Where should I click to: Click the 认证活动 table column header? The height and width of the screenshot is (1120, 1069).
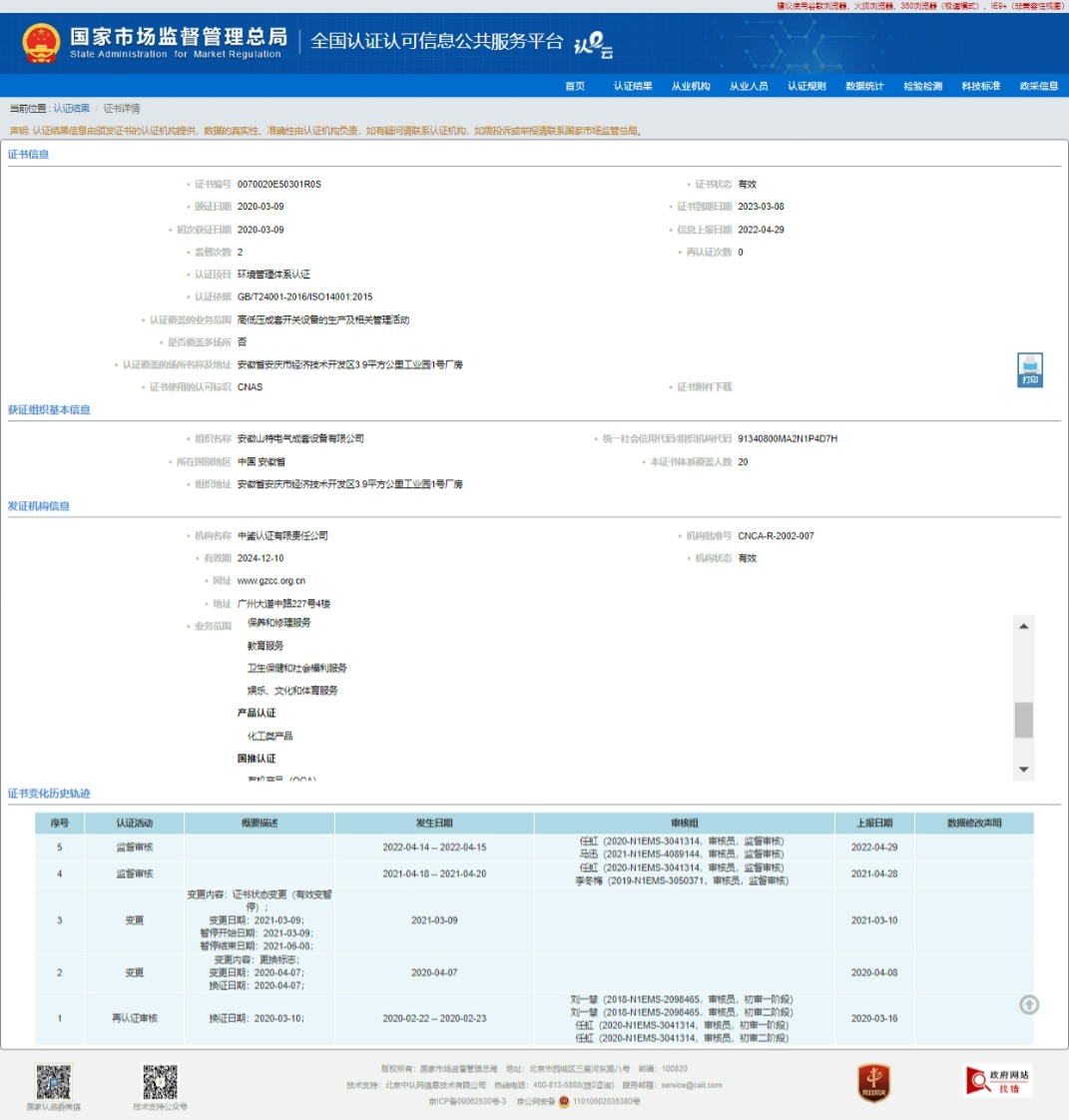[135, 823]
